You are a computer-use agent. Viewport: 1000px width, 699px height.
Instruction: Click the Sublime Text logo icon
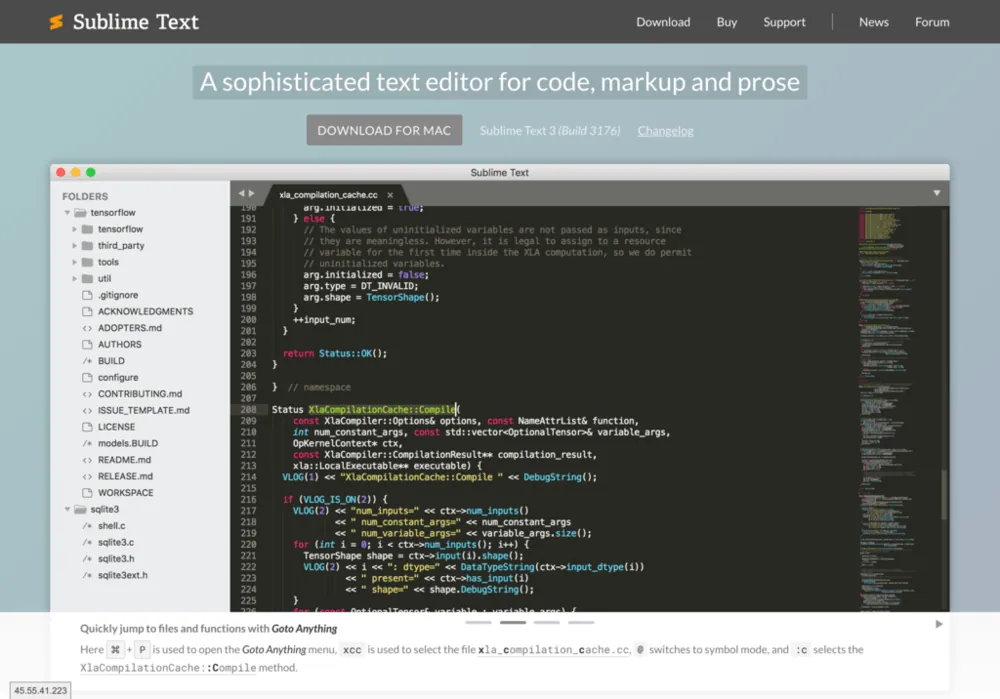(x=56, y=22)
